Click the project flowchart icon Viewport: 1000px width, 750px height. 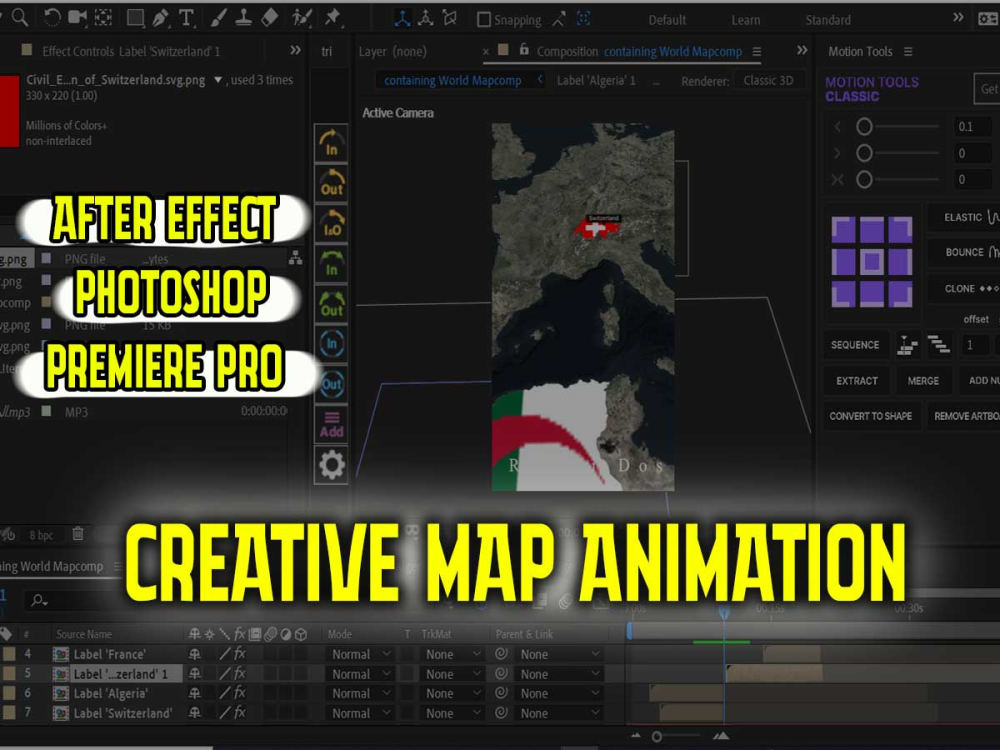tap(295, 258)
